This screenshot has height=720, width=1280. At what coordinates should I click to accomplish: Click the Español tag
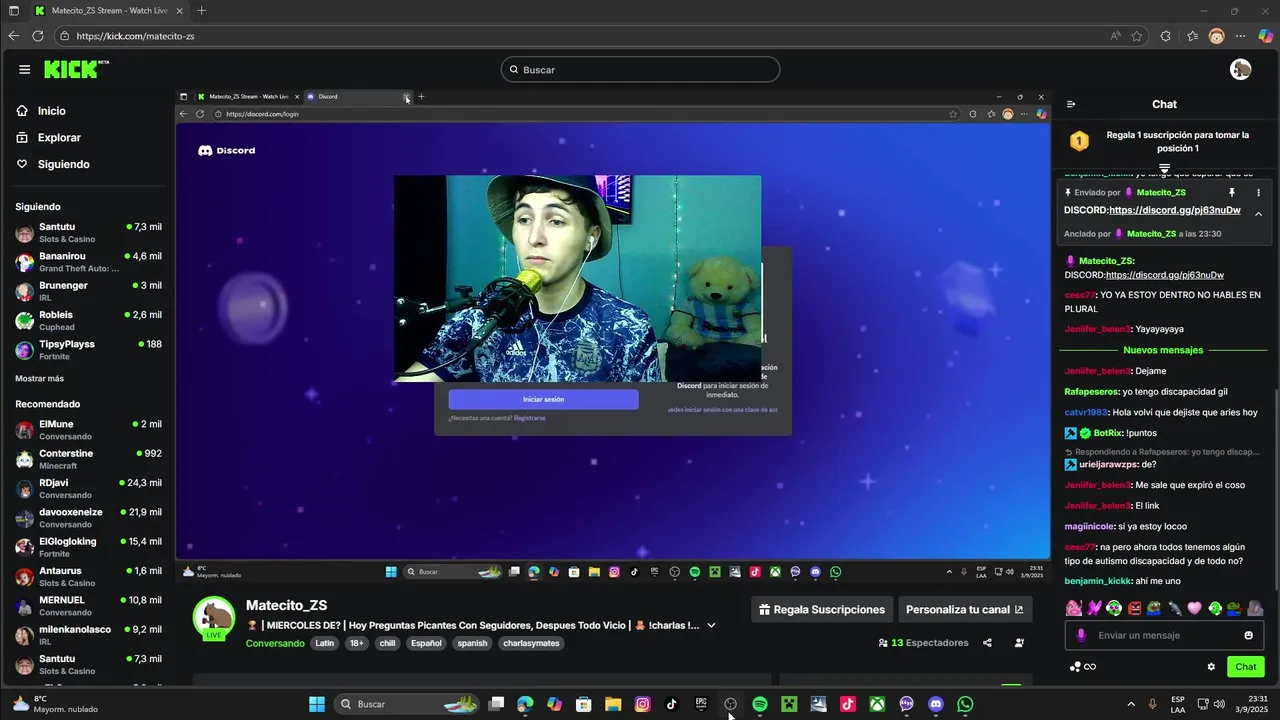tap(425, 643)
